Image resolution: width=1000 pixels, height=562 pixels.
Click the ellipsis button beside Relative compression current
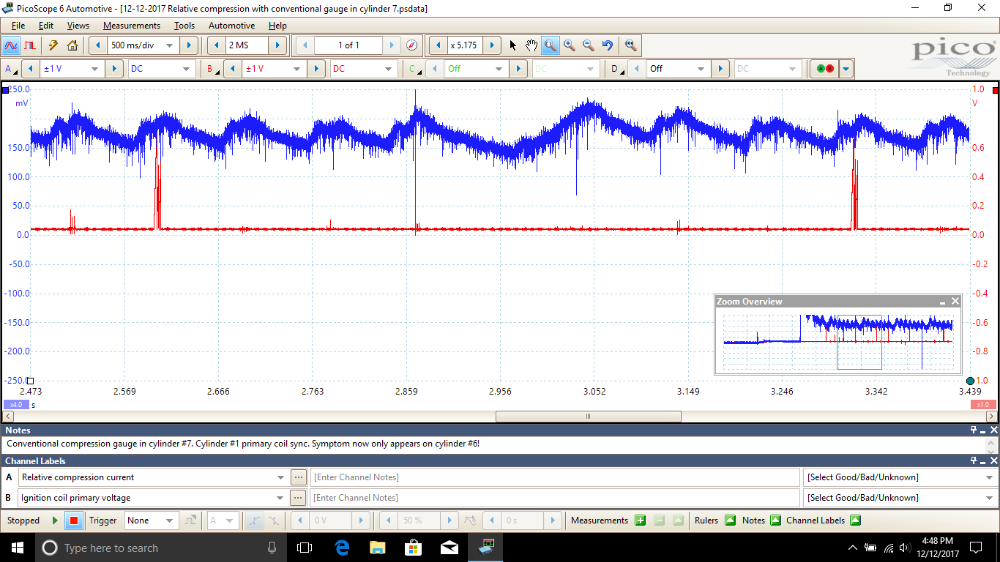tap(298, 477)
